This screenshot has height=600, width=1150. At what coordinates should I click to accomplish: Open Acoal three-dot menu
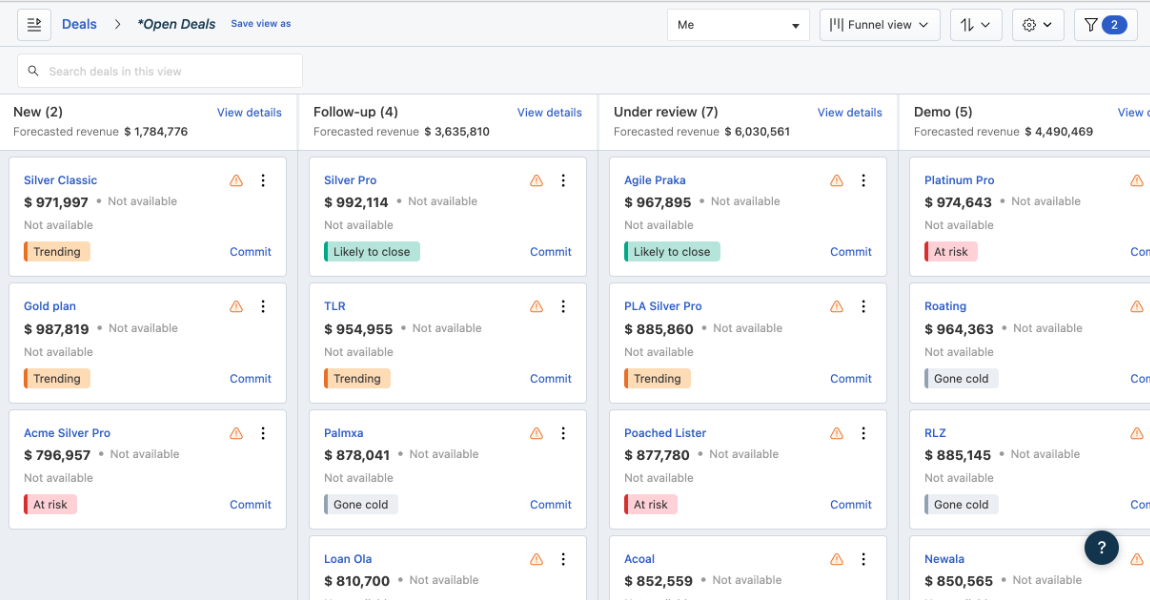click(863, 560)
